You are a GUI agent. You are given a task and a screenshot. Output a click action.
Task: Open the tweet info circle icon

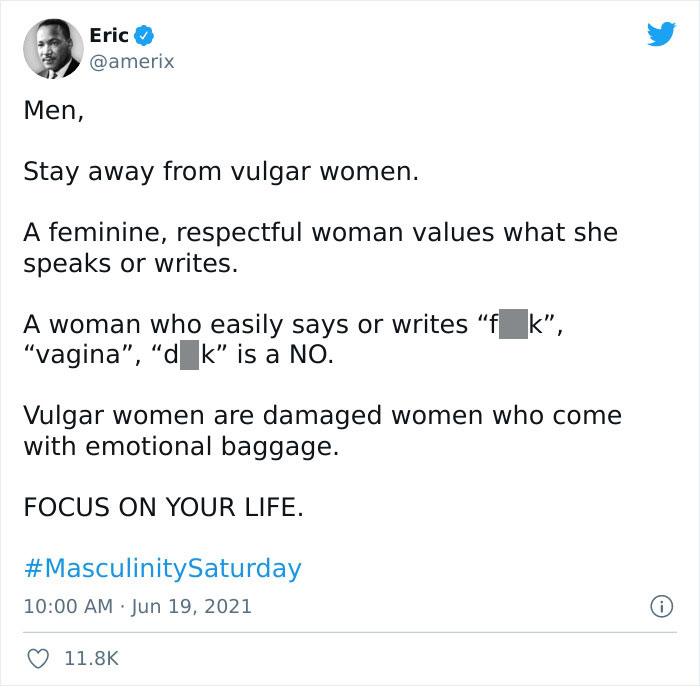661,607
